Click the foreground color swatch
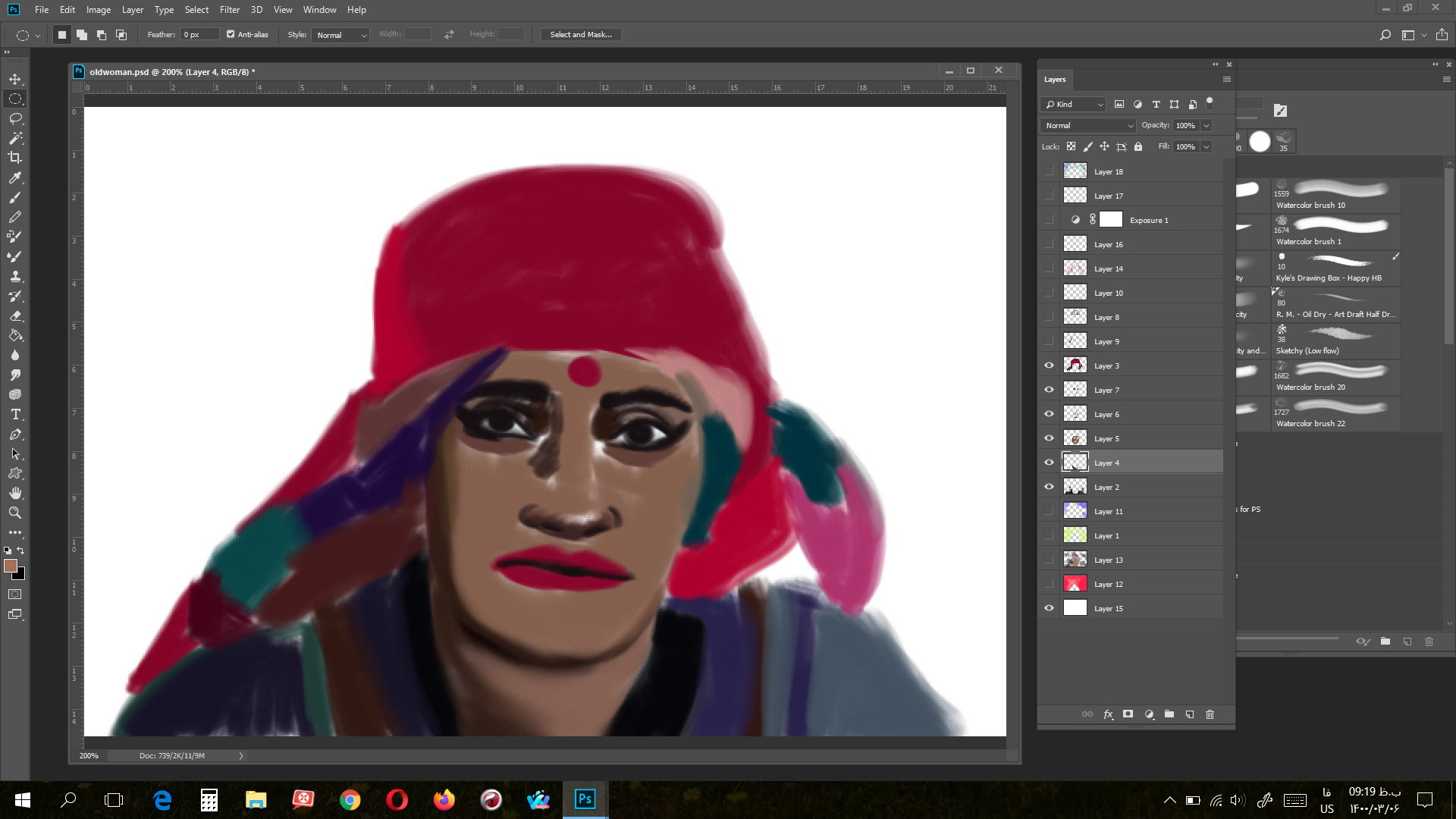Image resolution: width=1456 pixels, height=819 pixels. (x=10, y=566)
